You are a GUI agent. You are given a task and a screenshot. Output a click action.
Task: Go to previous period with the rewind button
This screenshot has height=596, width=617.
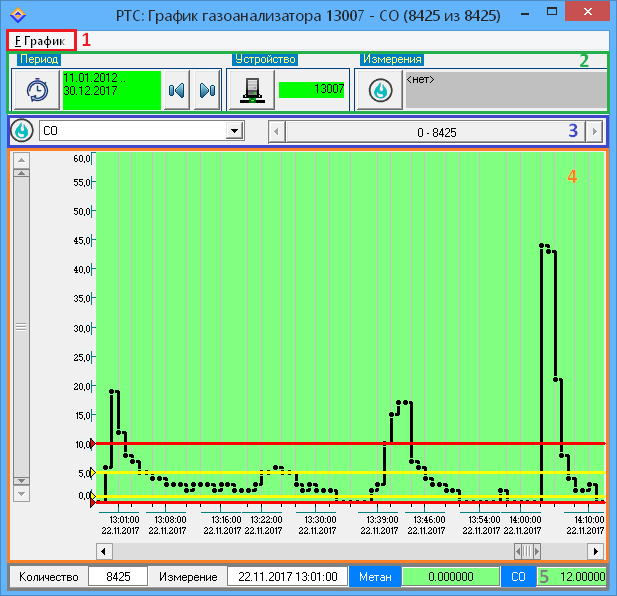[178, 90]
